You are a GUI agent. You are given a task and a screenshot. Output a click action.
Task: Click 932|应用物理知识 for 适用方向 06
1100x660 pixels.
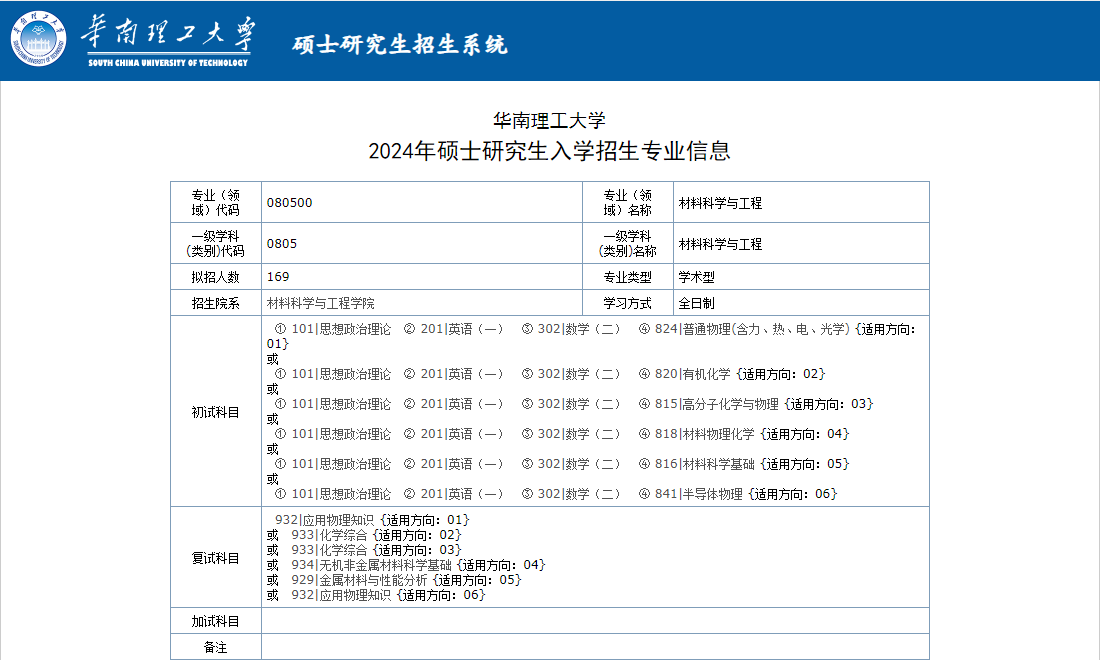tap(341, 595)
